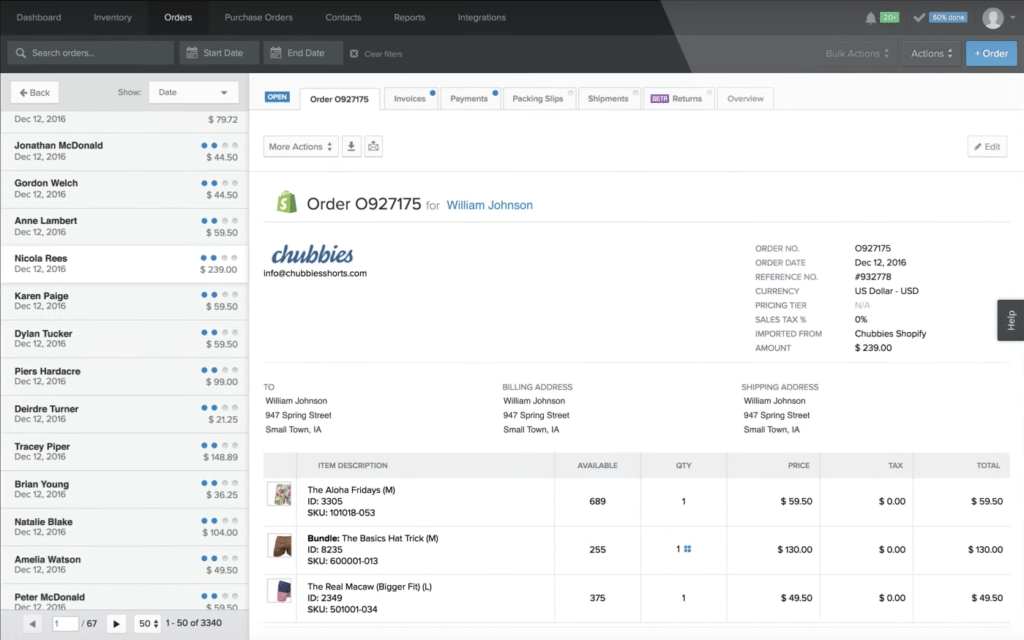This screenshot has width=1024, height=640.
Task: Click the End Date field
Action: click(x=303, y=53)
